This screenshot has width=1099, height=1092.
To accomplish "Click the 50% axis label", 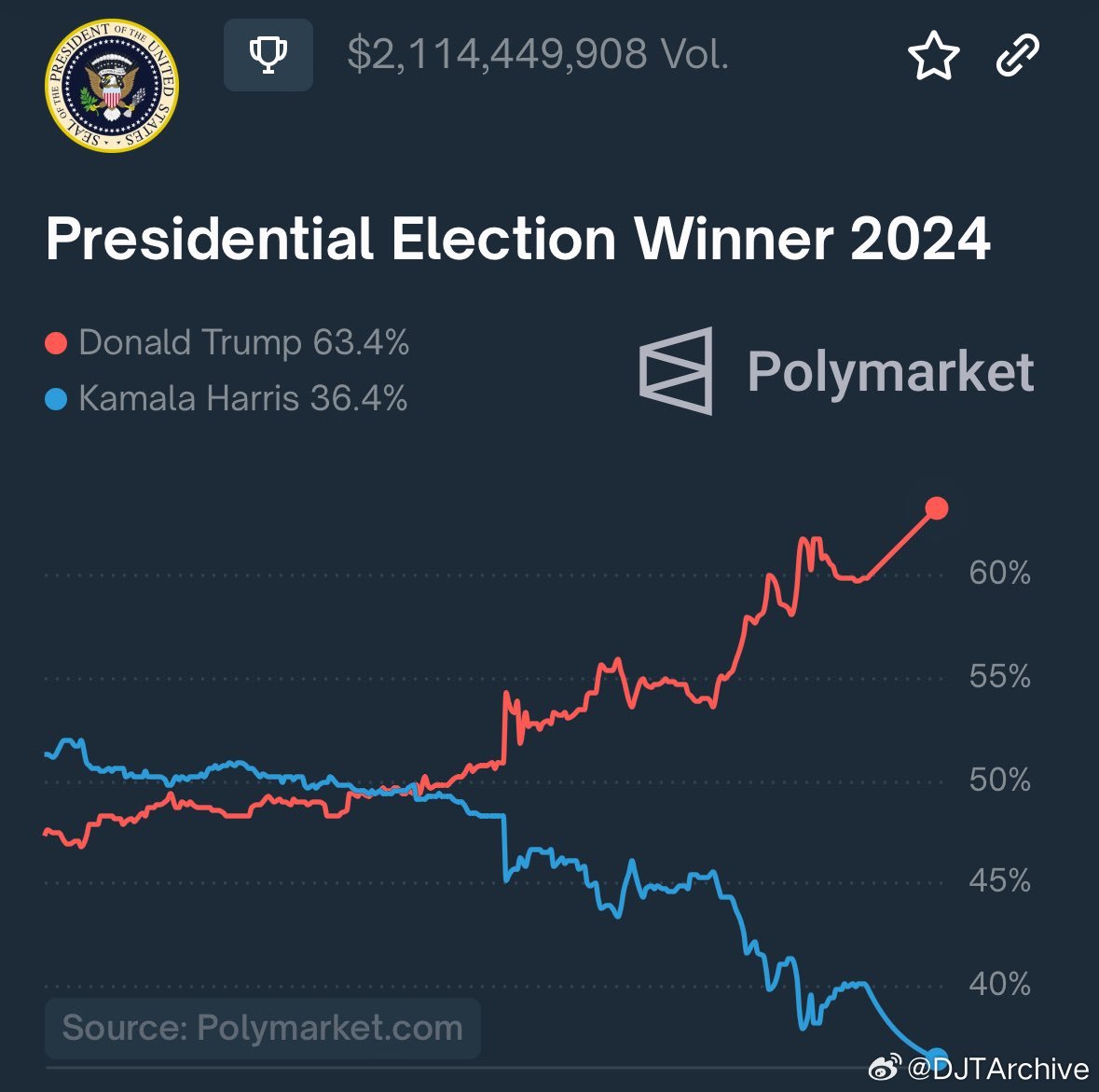I will [999, 779].
